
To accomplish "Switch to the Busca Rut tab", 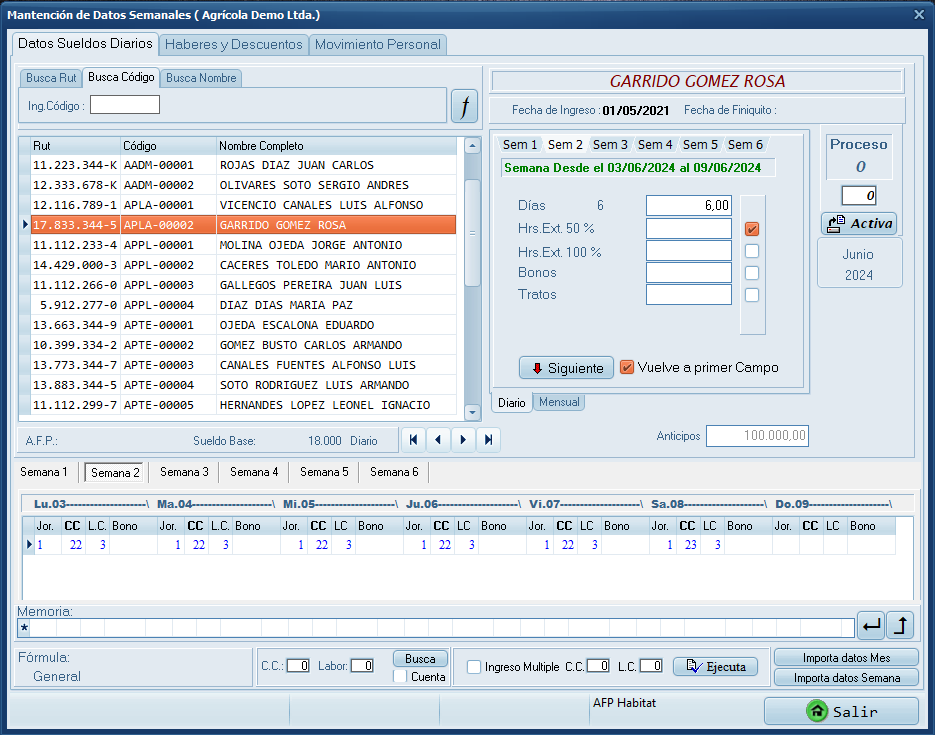I will click(x=51, y=78).
